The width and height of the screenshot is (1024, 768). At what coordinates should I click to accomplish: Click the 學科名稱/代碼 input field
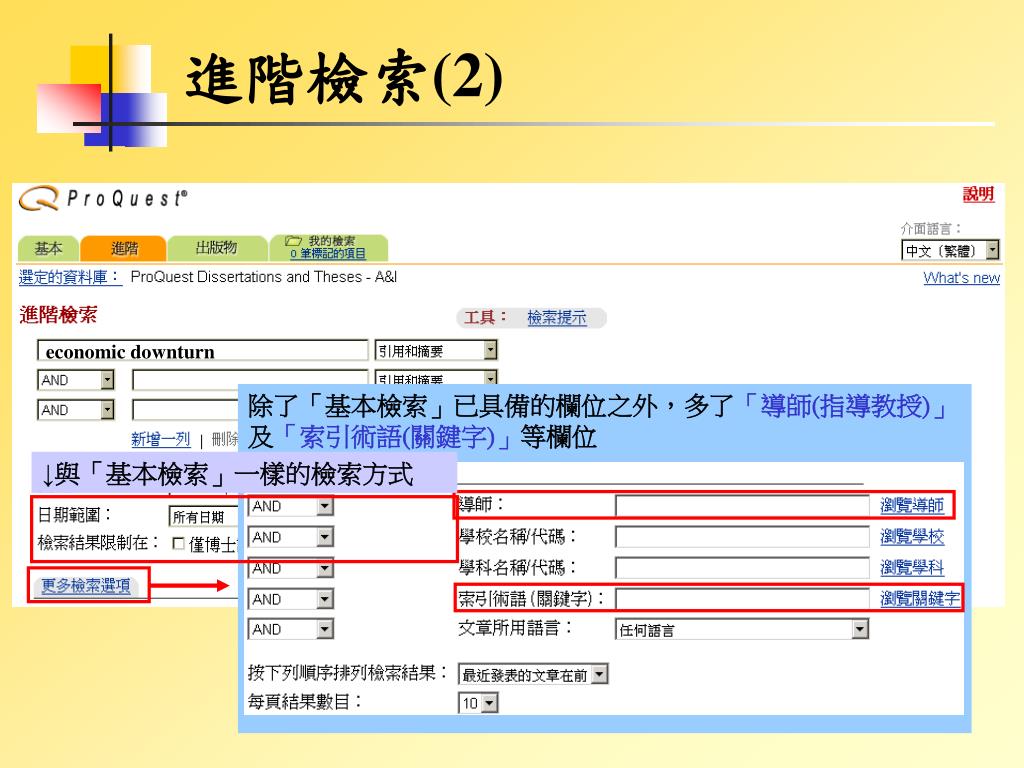742,567
